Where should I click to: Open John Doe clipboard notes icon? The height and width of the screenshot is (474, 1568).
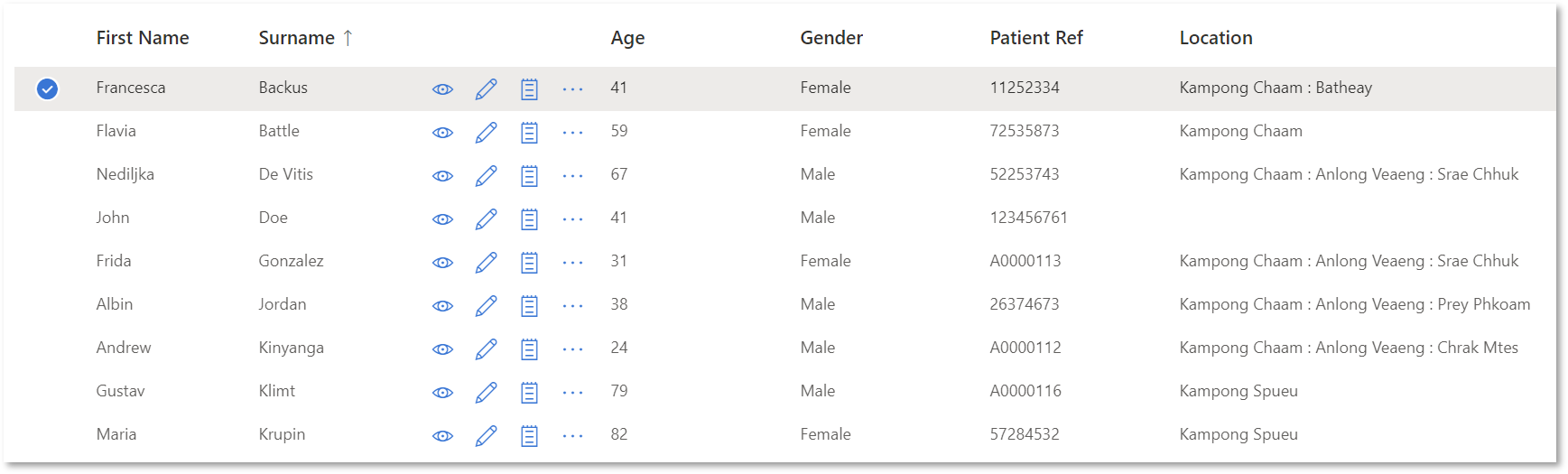click(529, 218)
